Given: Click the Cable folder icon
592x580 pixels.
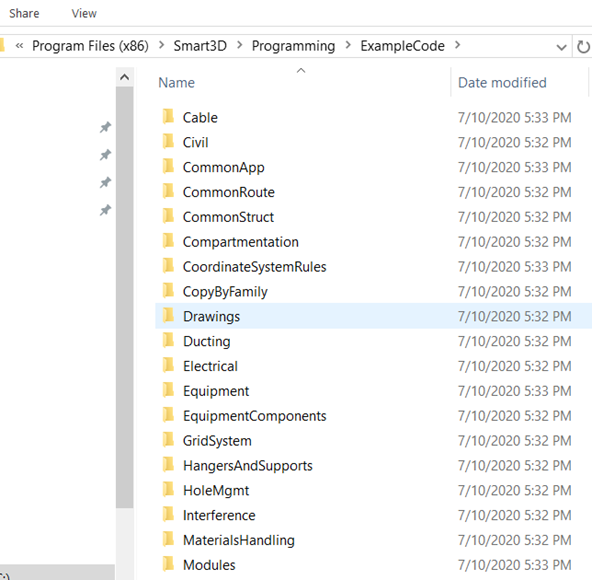Looking at the screenshot, I should pyautogui.click(x=168, y=117).
